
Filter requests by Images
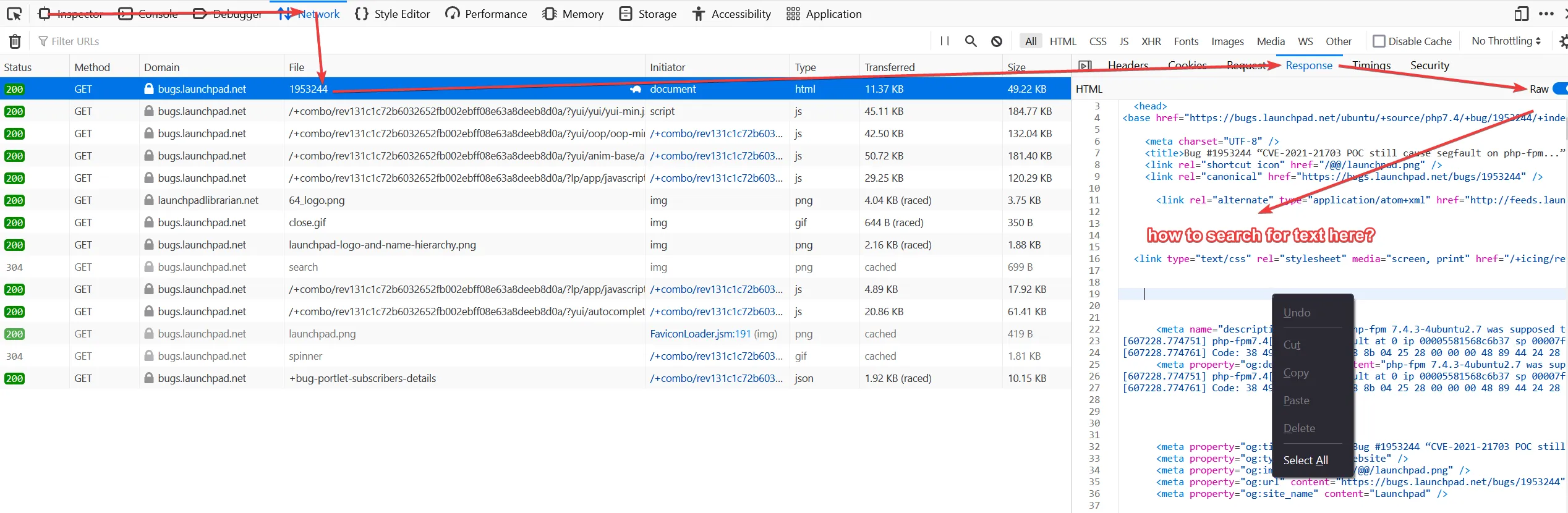[x=1227, y=41]
